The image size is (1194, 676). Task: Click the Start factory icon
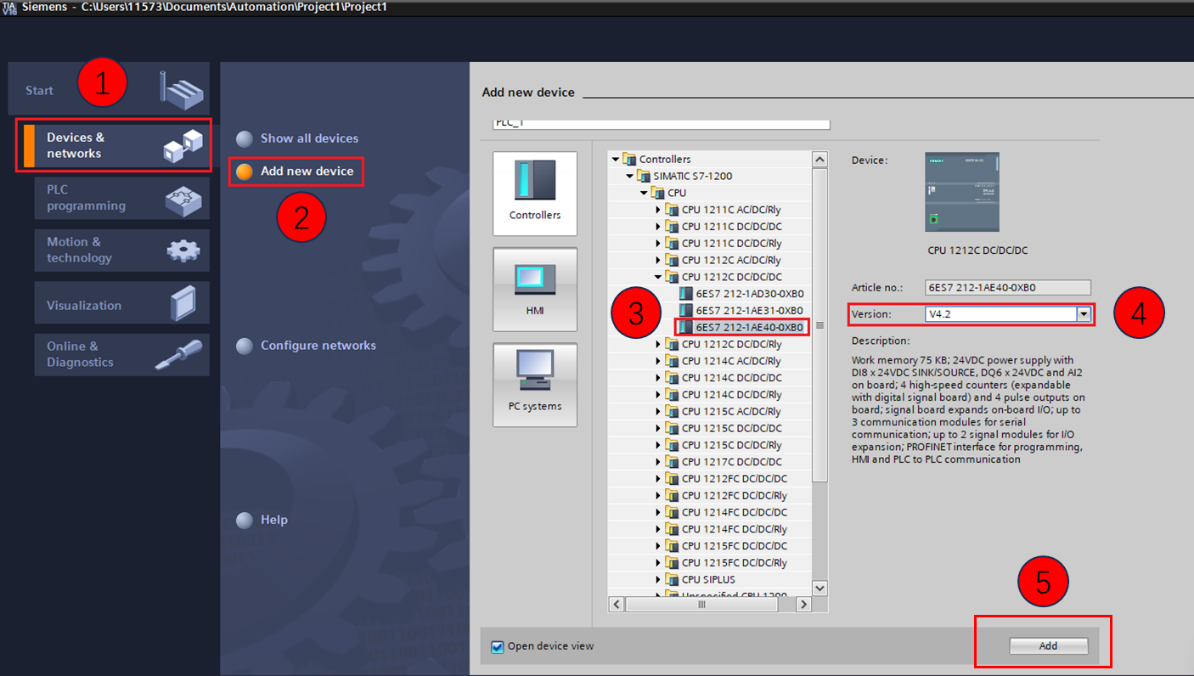pyautogui.click(x=181, y=90)
